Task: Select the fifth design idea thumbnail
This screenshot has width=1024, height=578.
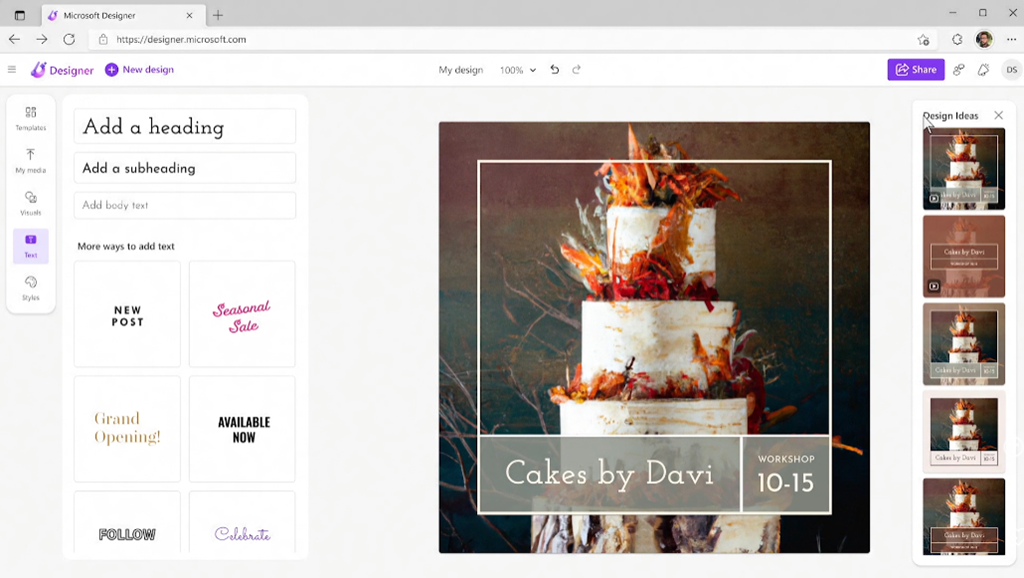Action: [x=964, y=517]
